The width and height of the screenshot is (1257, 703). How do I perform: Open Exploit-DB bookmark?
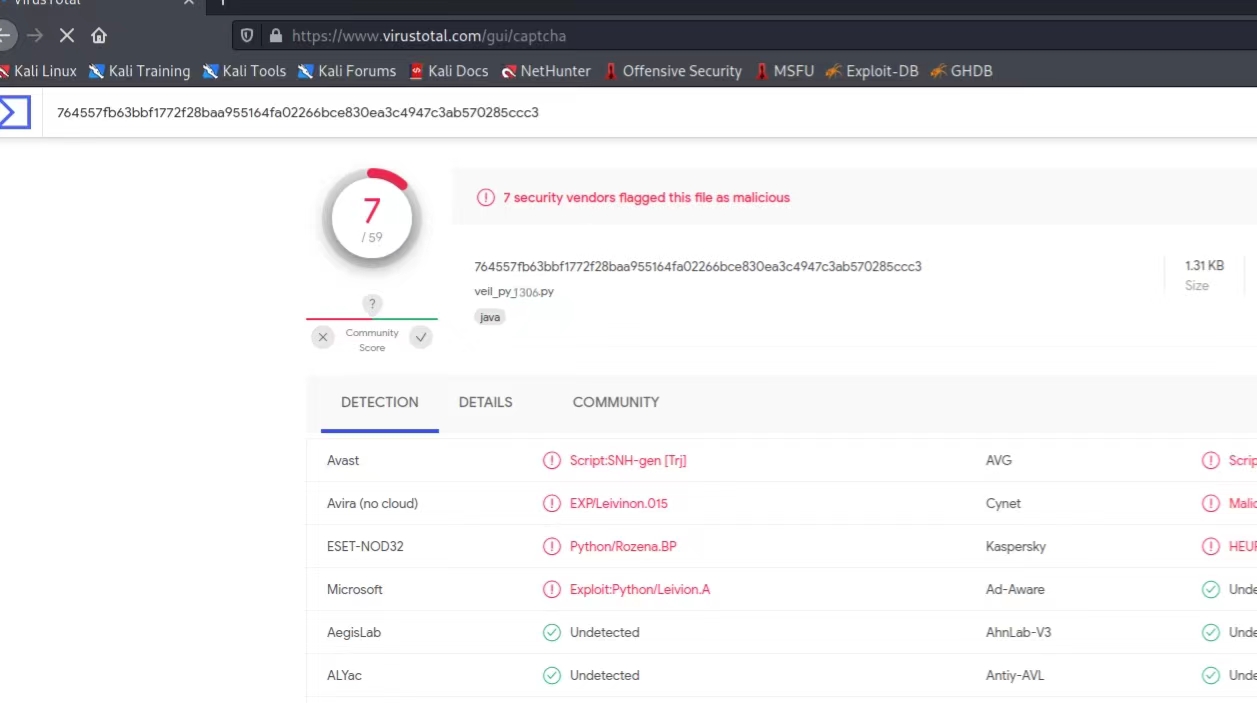871,71
